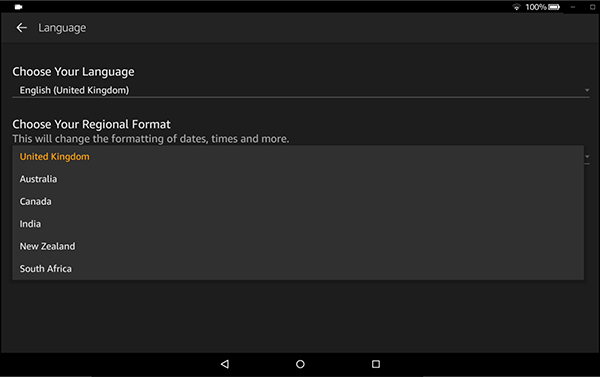Open the English (United Kingdom) language dropdown
The image size is (600, 377).
(x=301, y=90)
